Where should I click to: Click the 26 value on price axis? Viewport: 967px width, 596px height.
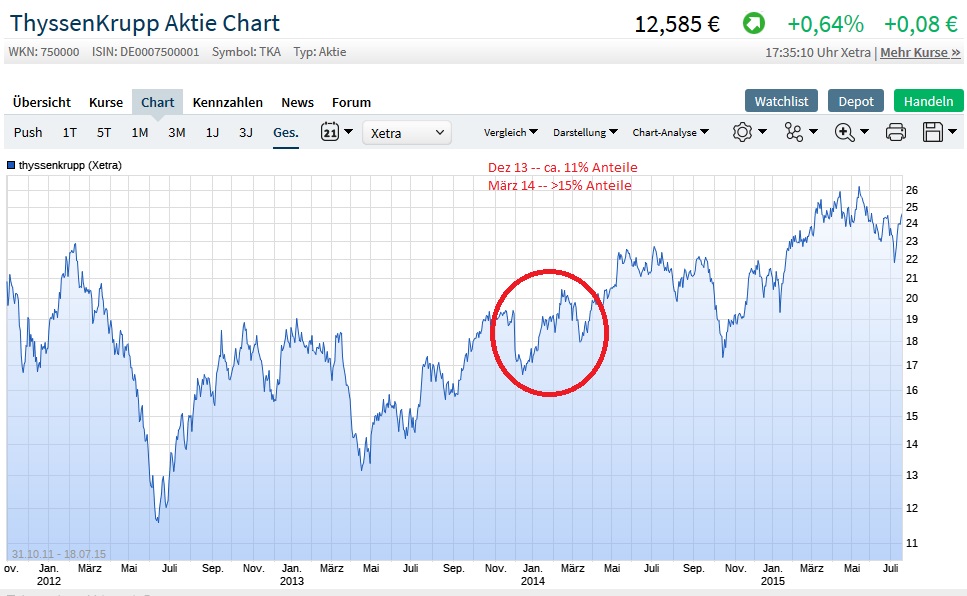(911, 190)
